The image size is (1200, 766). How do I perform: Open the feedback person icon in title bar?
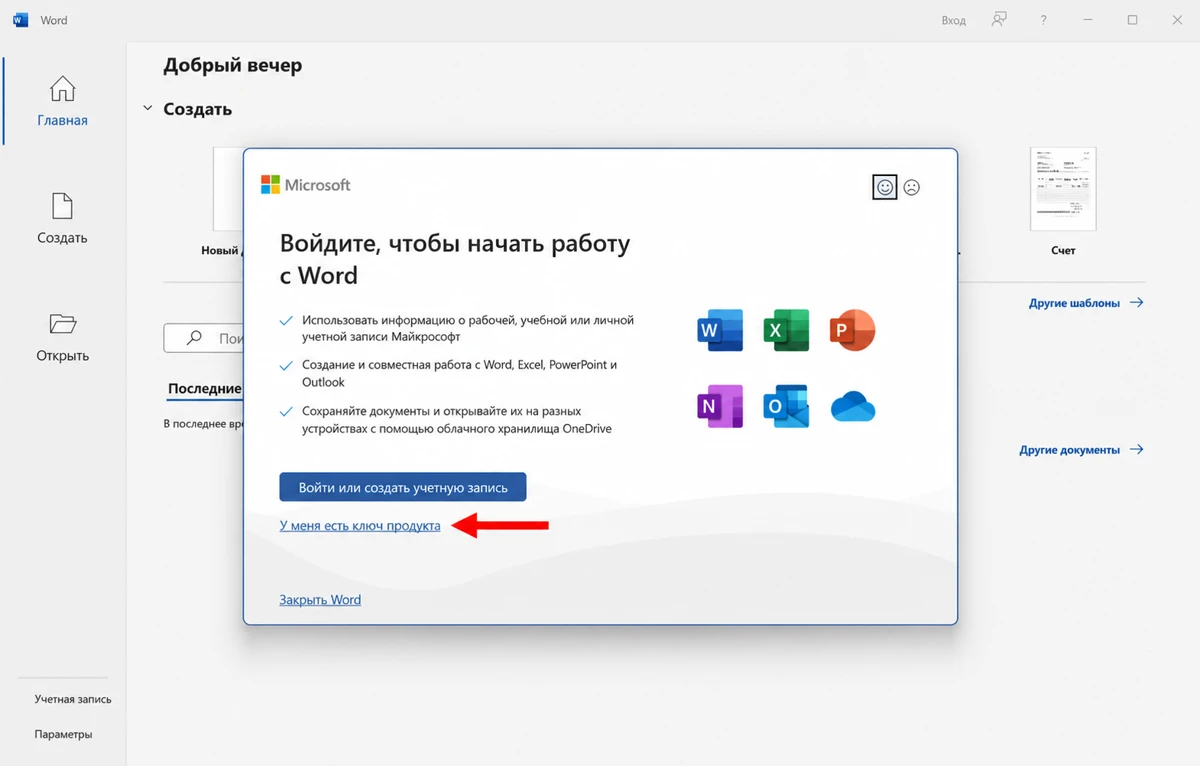[x=998, y=20]
